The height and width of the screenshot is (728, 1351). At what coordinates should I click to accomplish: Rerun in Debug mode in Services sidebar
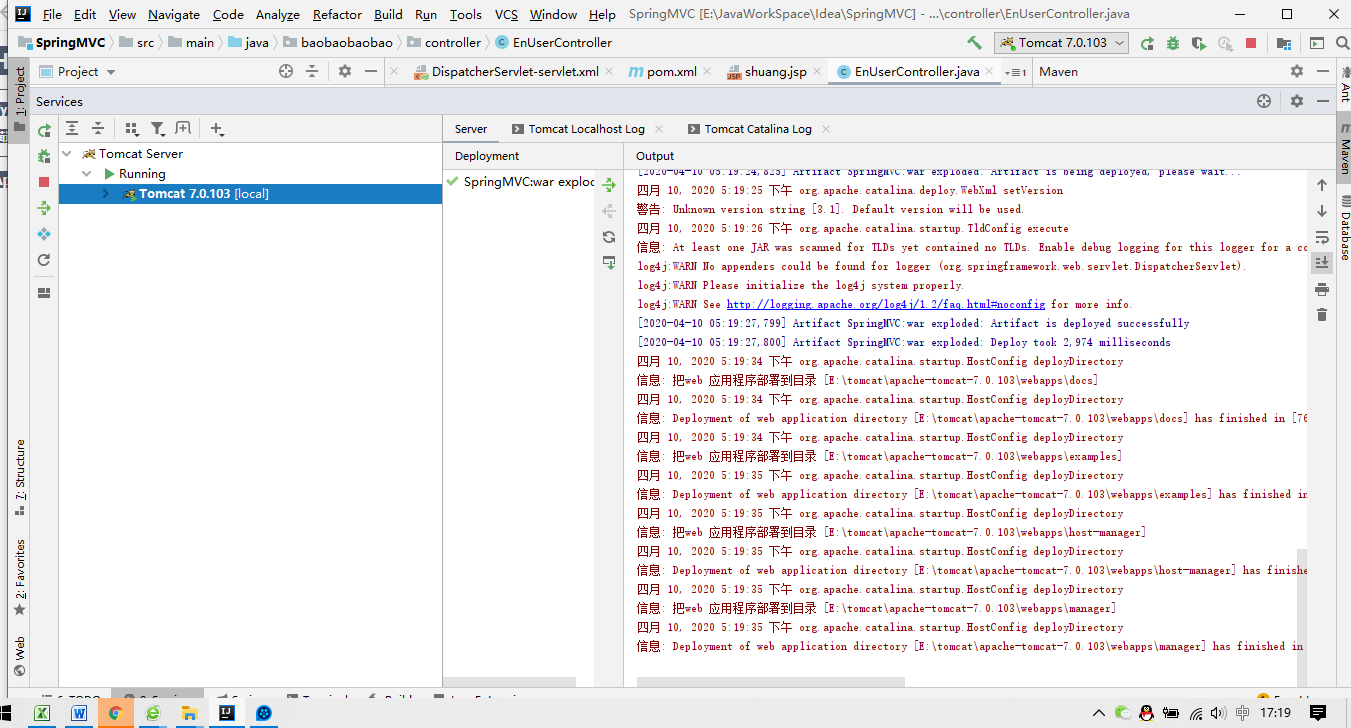click(44, 156)
